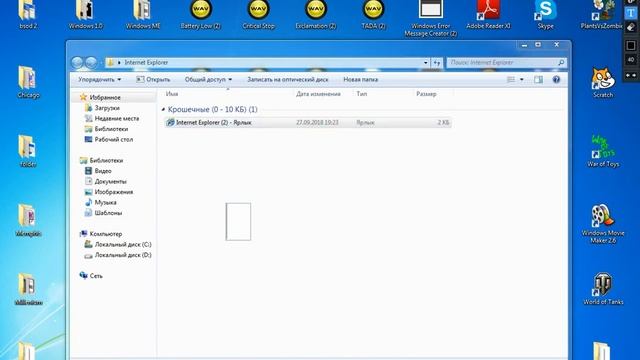Select the Exclamation (2) WAV file

[x=316, y=15]
